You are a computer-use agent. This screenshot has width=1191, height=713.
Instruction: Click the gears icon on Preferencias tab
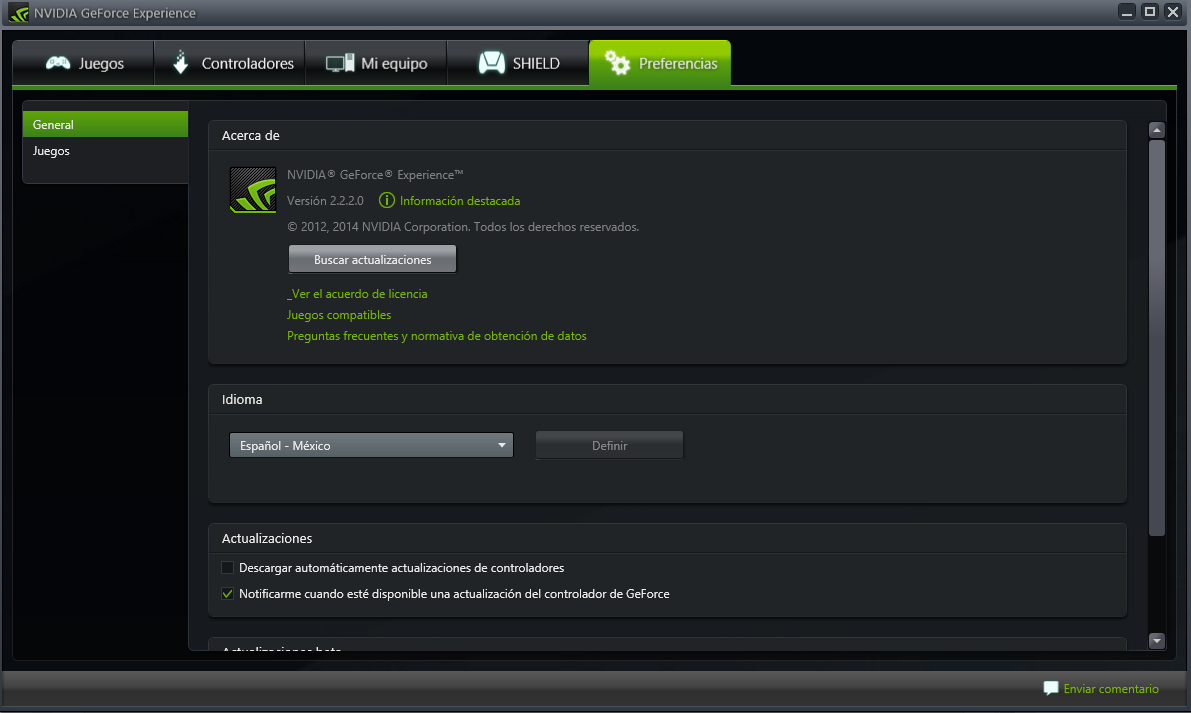tap(617, 63)
